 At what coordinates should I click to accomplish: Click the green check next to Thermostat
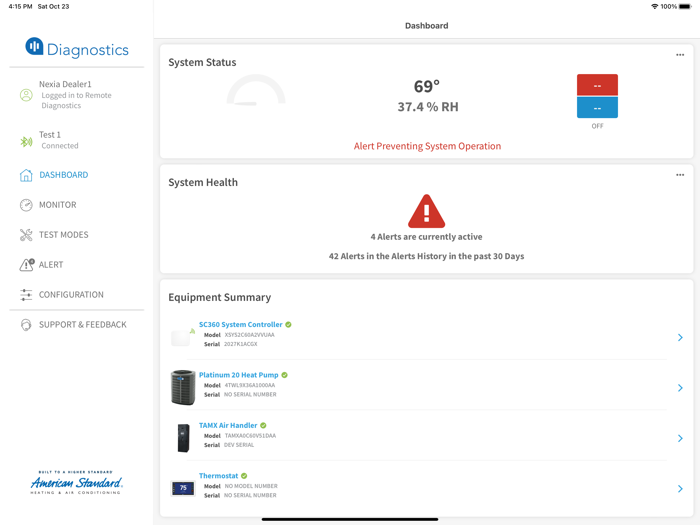[x=244, y=476]
